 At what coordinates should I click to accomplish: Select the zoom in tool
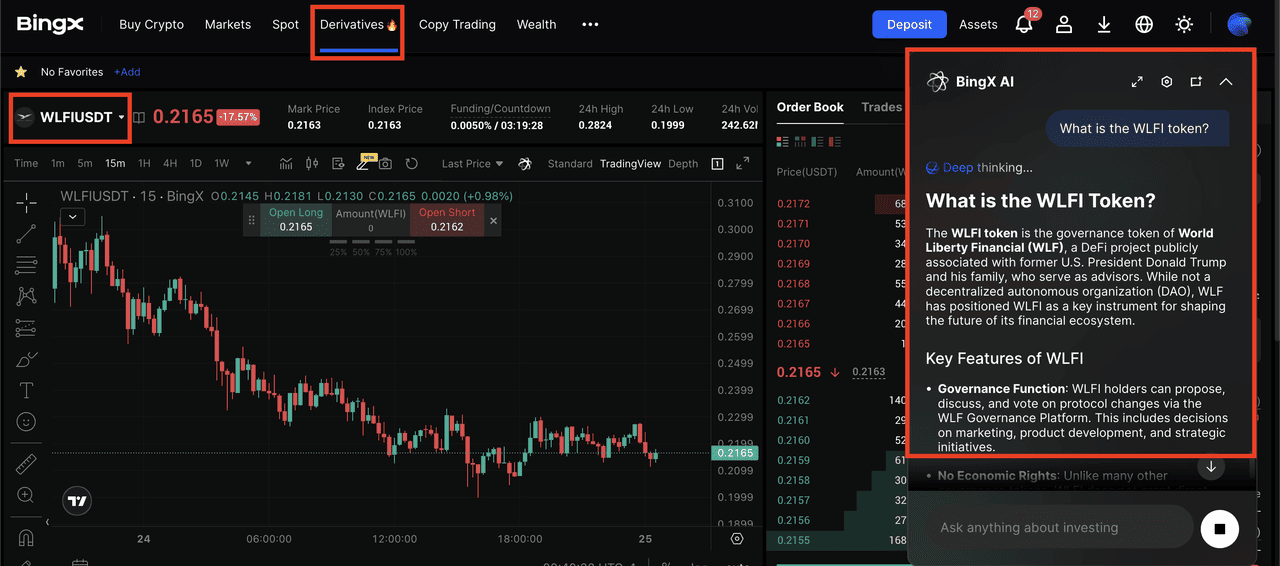(26, 495)
